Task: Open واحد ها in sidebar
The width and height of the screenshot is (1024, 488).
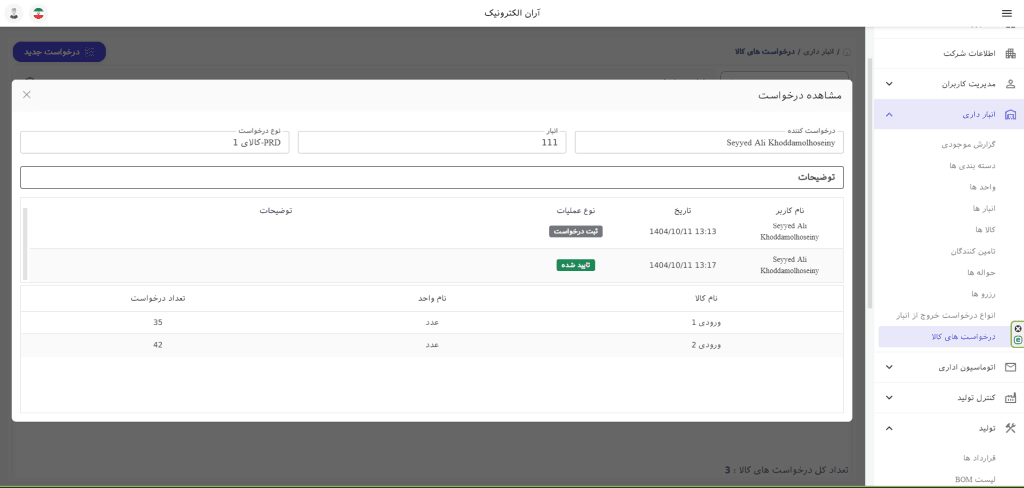Action: point(982,187)
